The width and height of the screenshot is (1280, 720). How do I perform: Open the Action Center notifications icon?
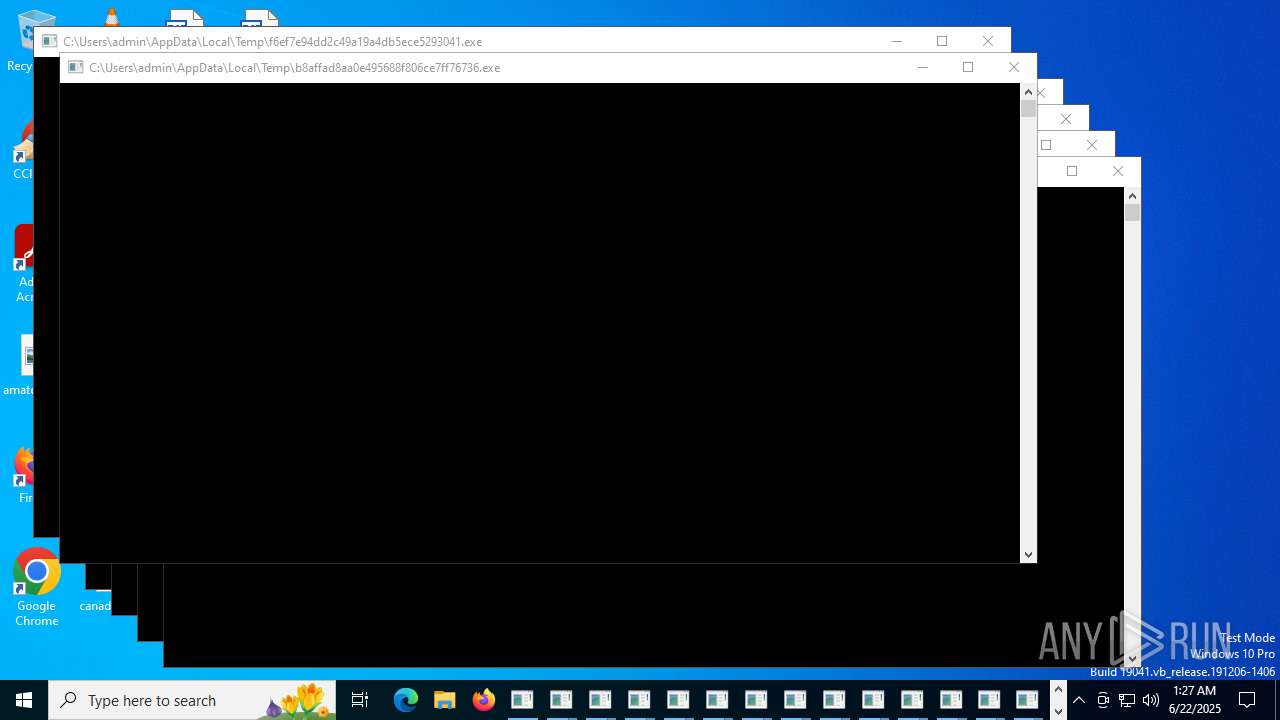(1247, 700)
